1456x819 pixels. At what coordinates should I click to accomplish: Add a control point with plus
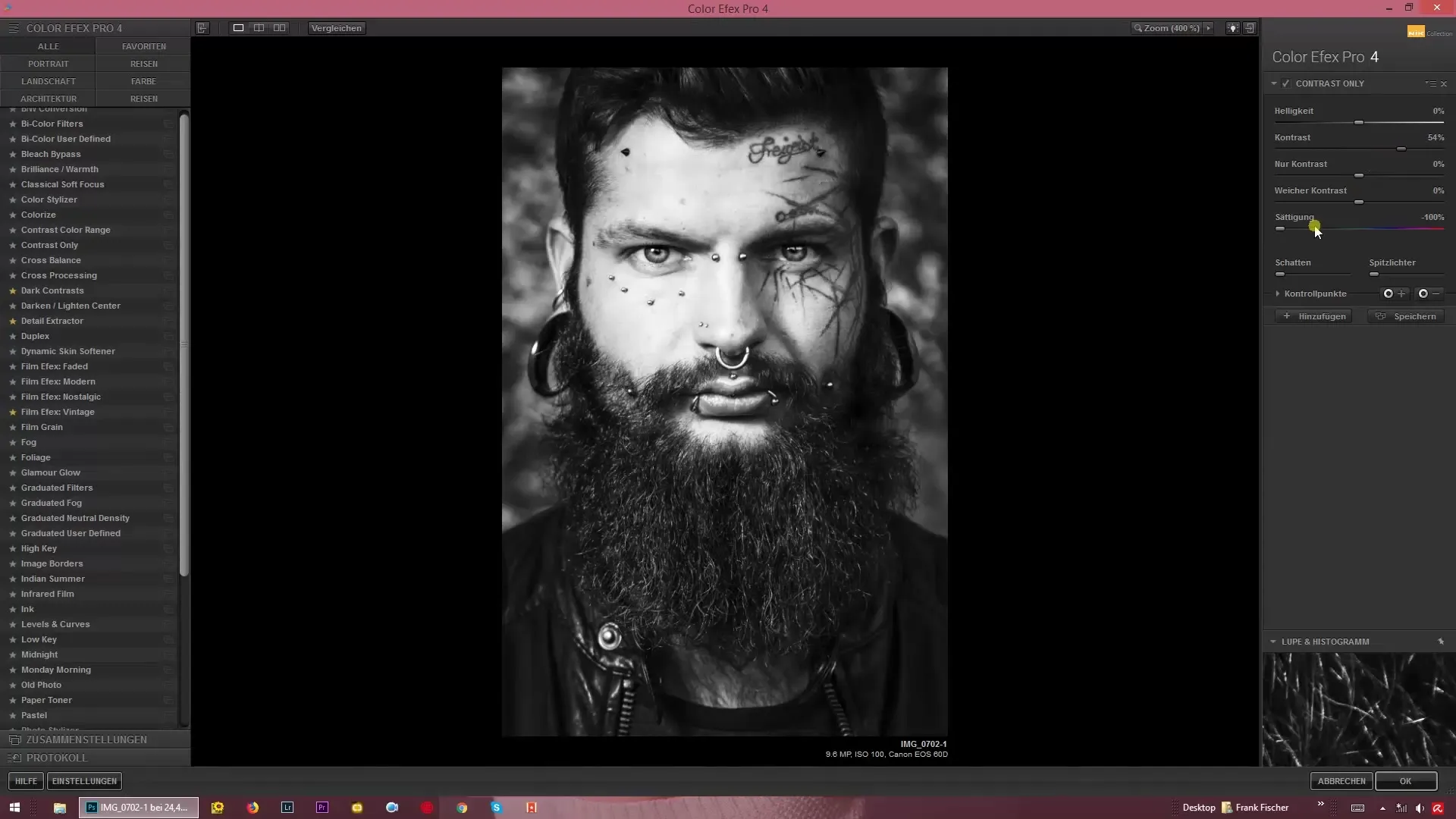[x=1394, y=293]
